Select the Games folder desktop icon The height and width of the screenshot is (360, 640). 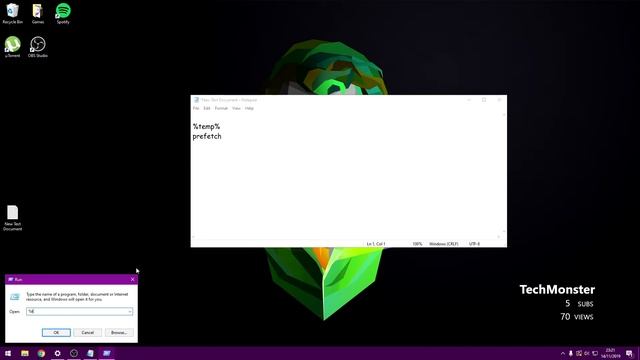[38, 13]
